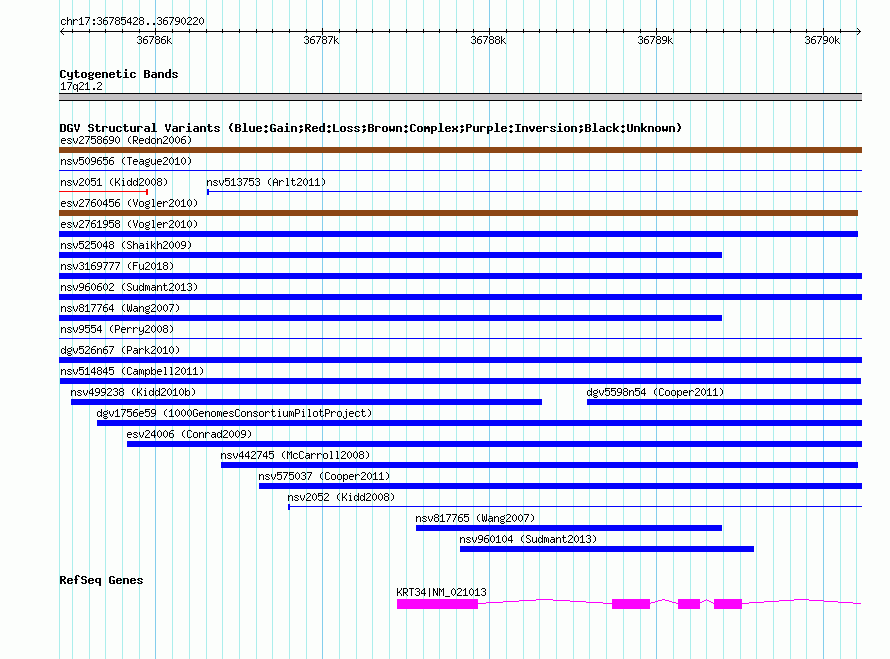Click the left arrow of the ruler
The height and width of the screenshot is (659, 890).
62,31
